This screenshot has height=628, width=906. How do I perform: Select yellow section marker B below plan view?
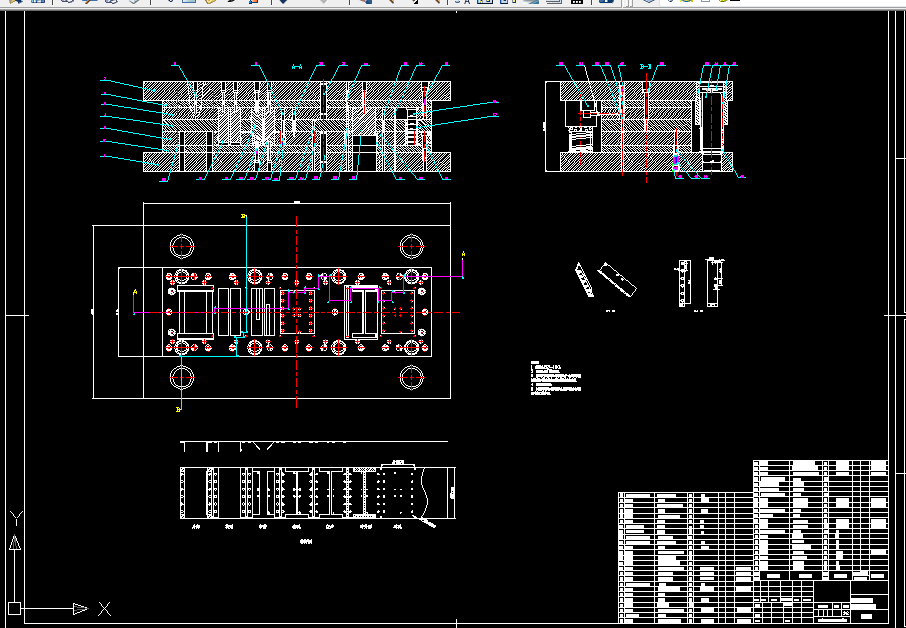click(x=179, y=410)
